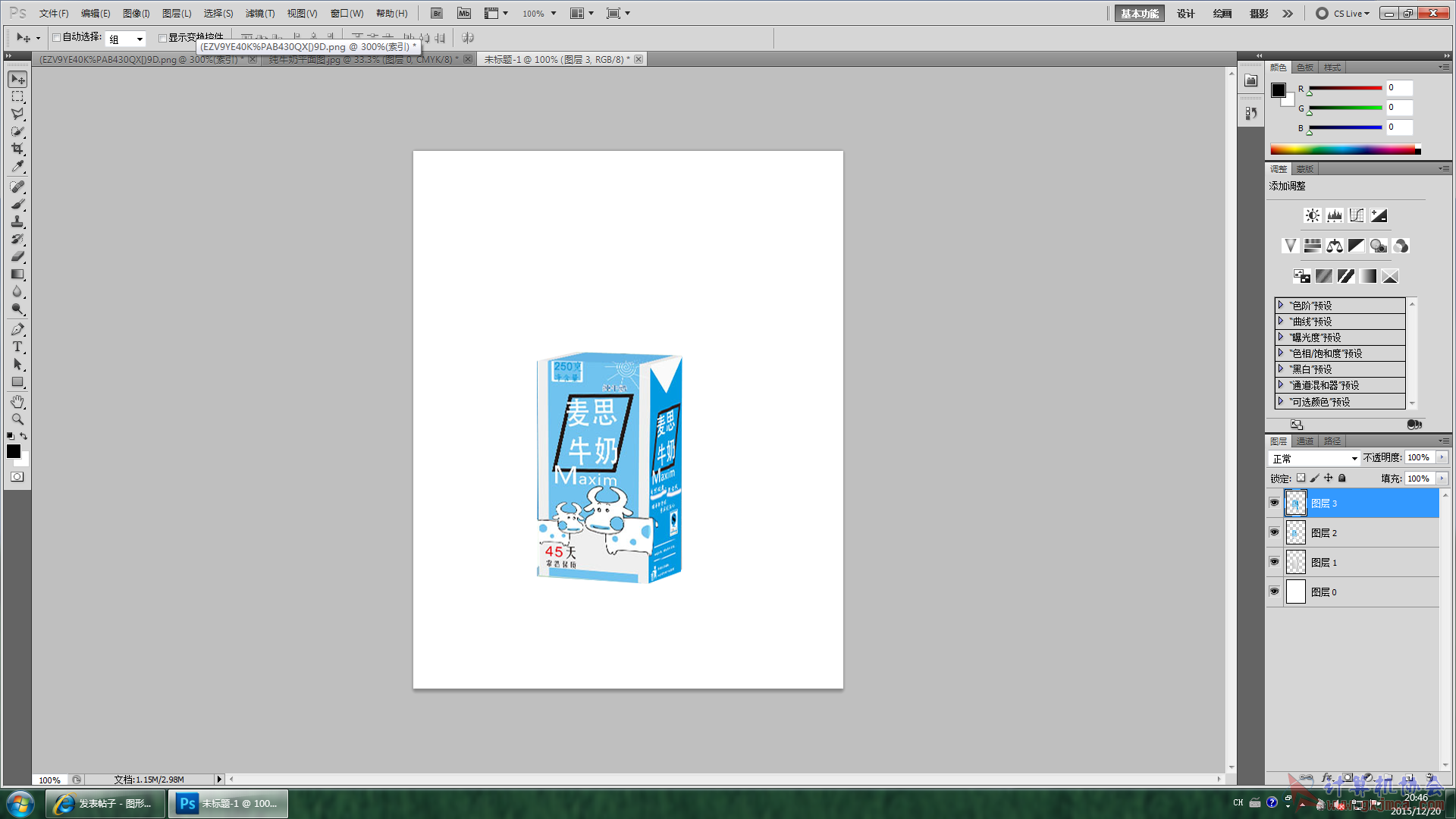
Task: Add a Brightness/Contrast adjustment
Action: [1312, 216]
